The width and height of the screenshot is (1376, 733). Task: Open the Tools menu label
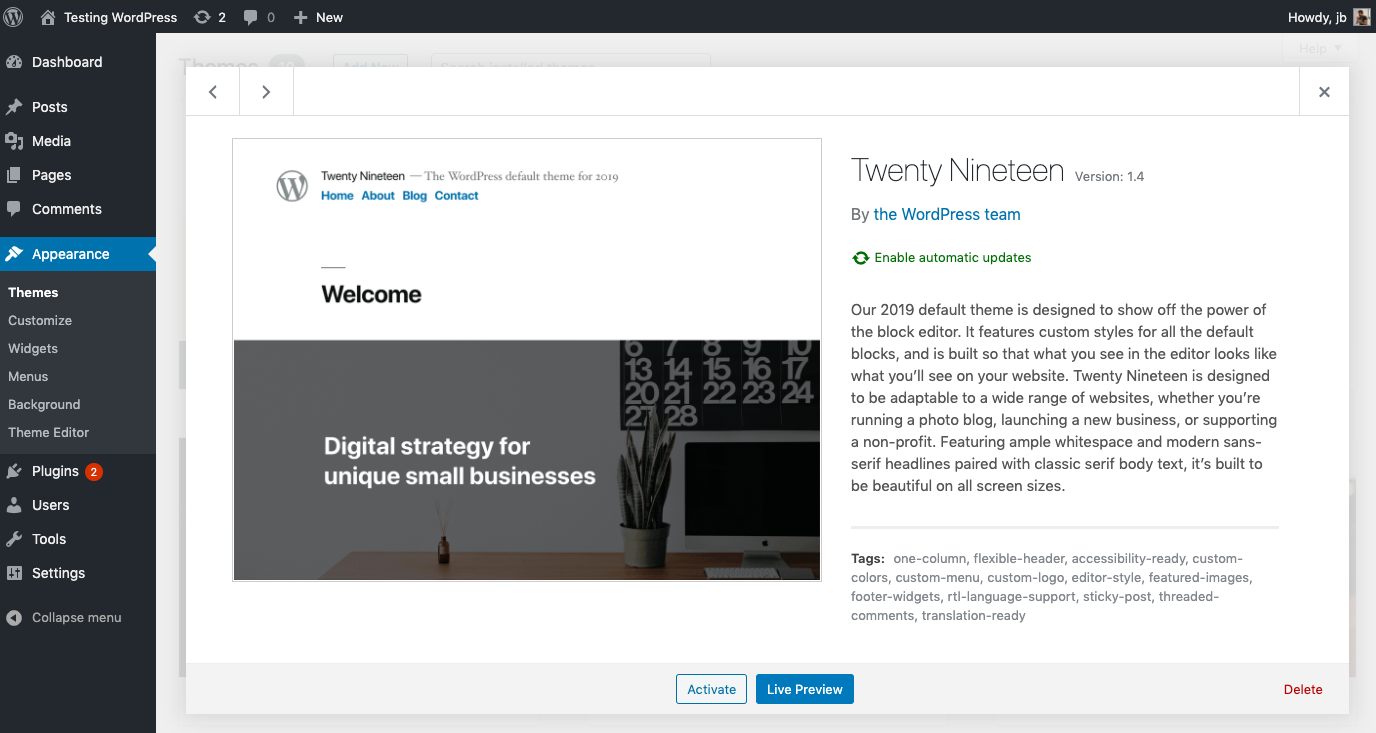coord(49,539)
